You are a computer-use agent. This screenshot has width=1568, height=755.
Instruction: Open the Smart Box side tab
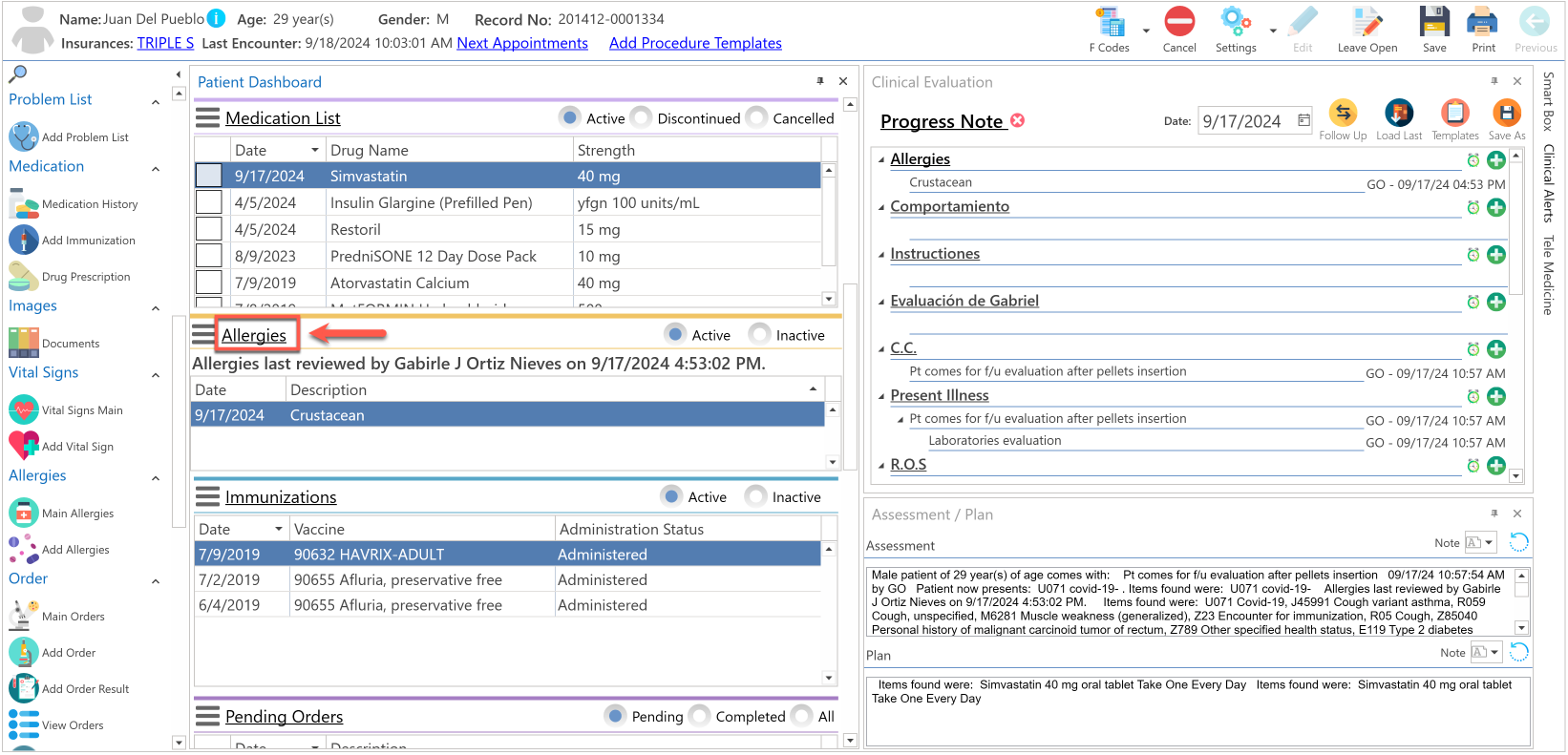(x=1548, y=101)
